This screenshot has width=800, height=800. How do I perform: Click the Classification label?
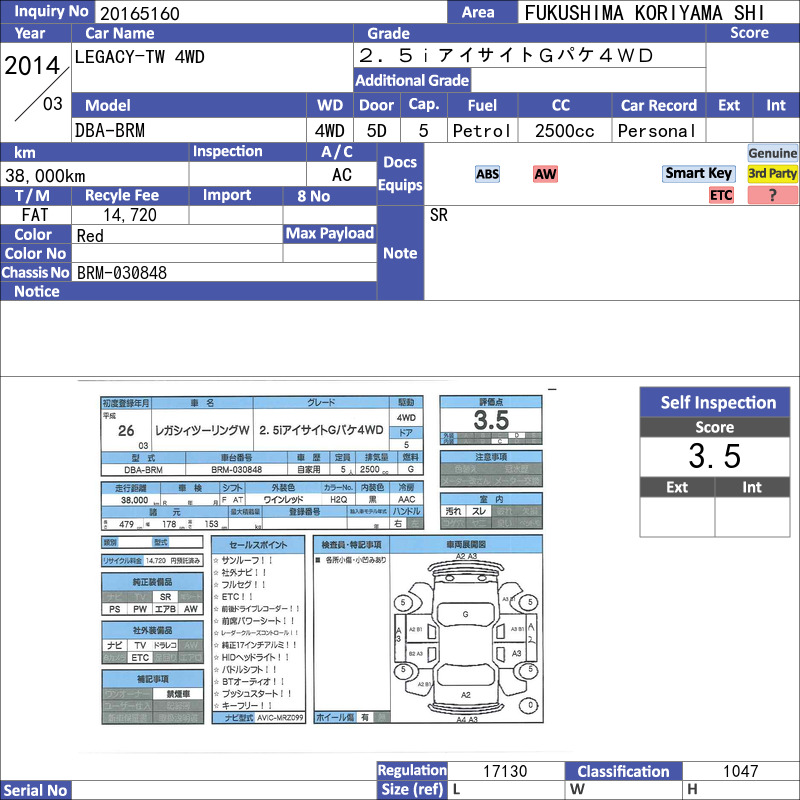623,771
